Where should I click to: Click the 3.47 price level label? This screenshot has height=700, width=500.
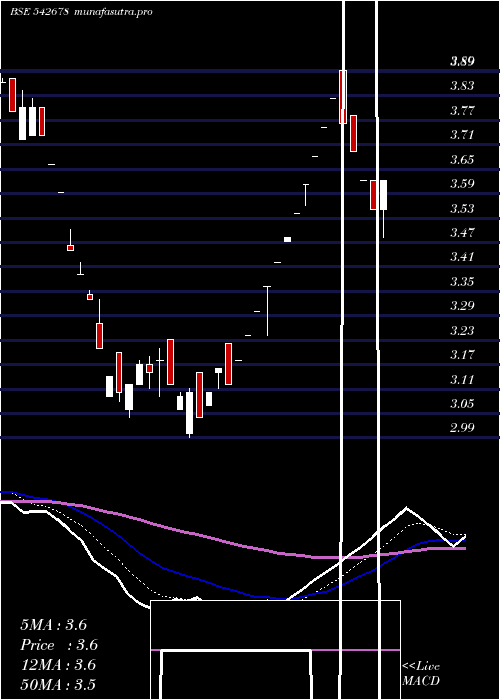point(462,233)
